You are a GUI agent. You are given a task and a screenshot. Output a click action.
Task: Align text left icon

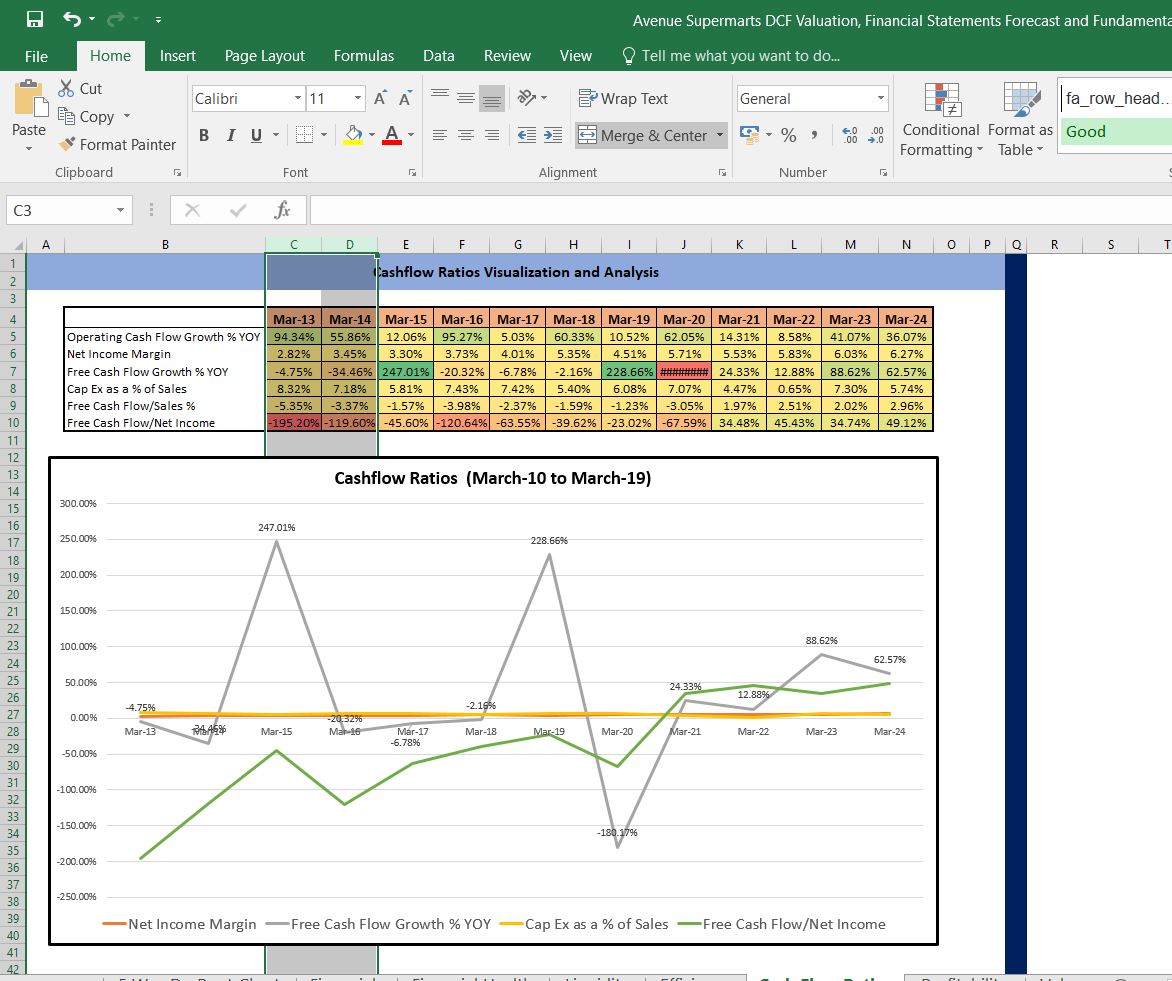point(440,135)
